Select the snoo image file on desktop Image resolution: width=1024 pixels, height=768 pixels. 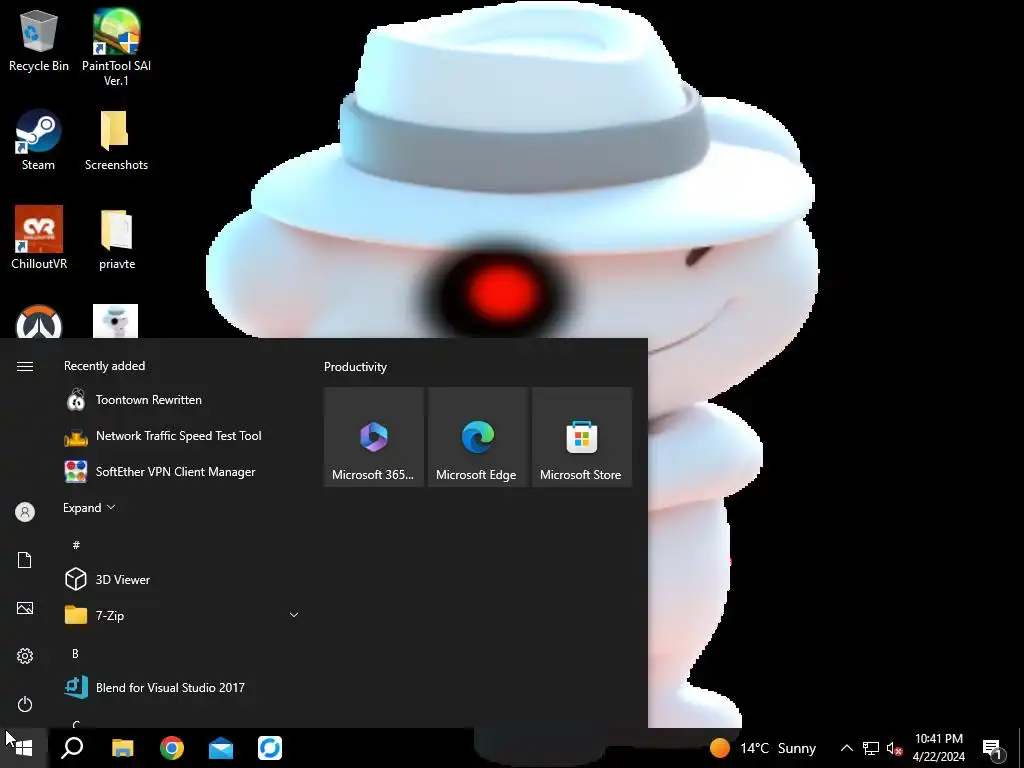[x=116, y=321]
